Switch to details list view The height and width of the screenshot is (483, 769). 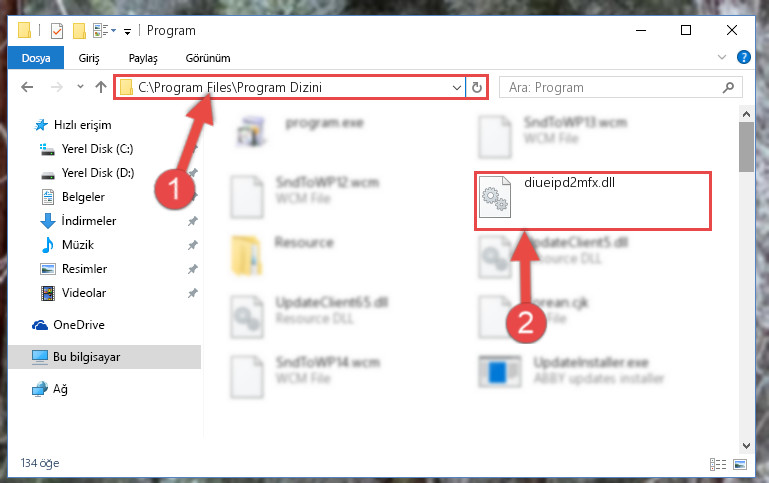tap(718, 464)
